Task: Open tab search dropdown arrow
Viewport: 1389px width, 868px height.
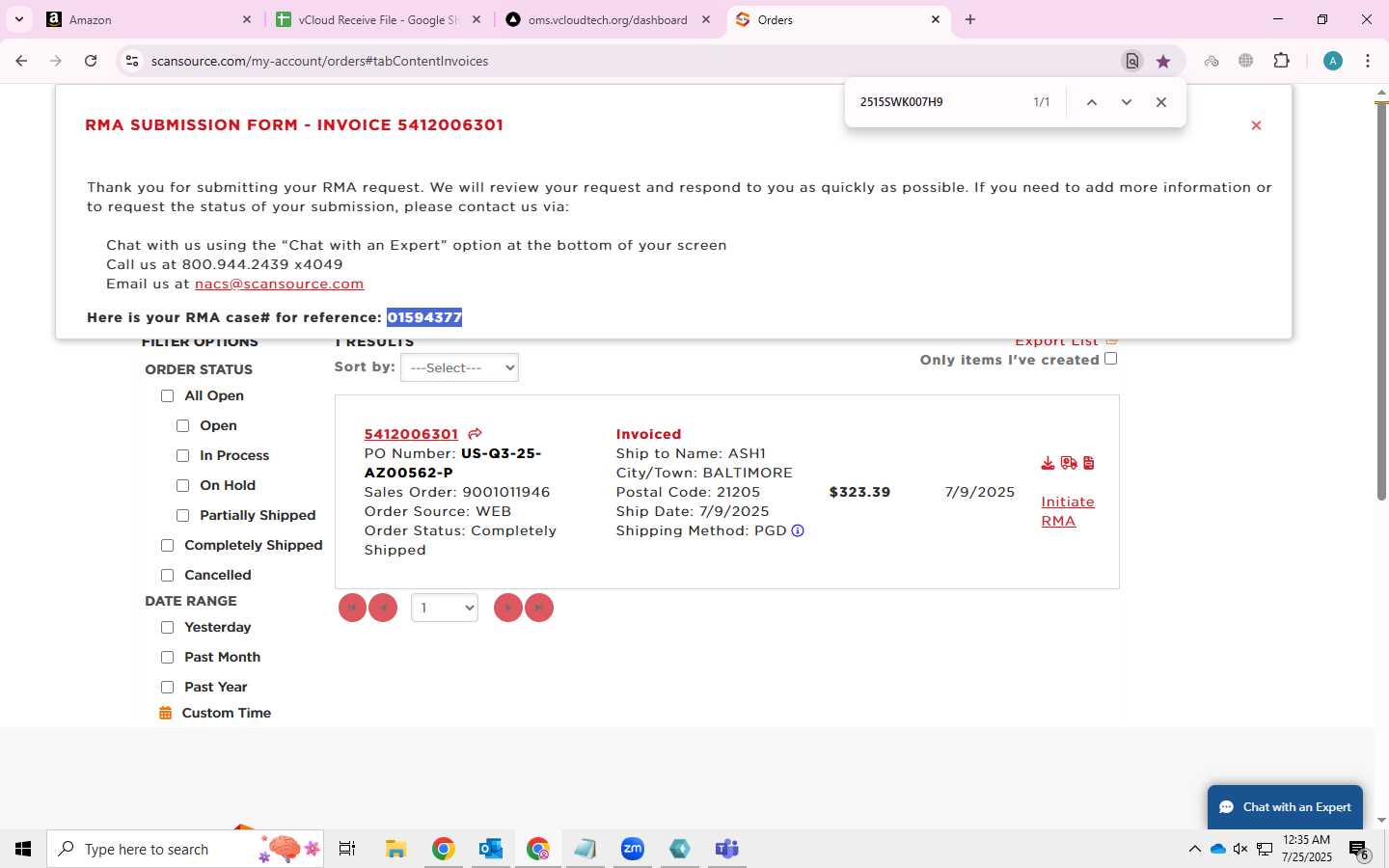Action: coord(19,19)
